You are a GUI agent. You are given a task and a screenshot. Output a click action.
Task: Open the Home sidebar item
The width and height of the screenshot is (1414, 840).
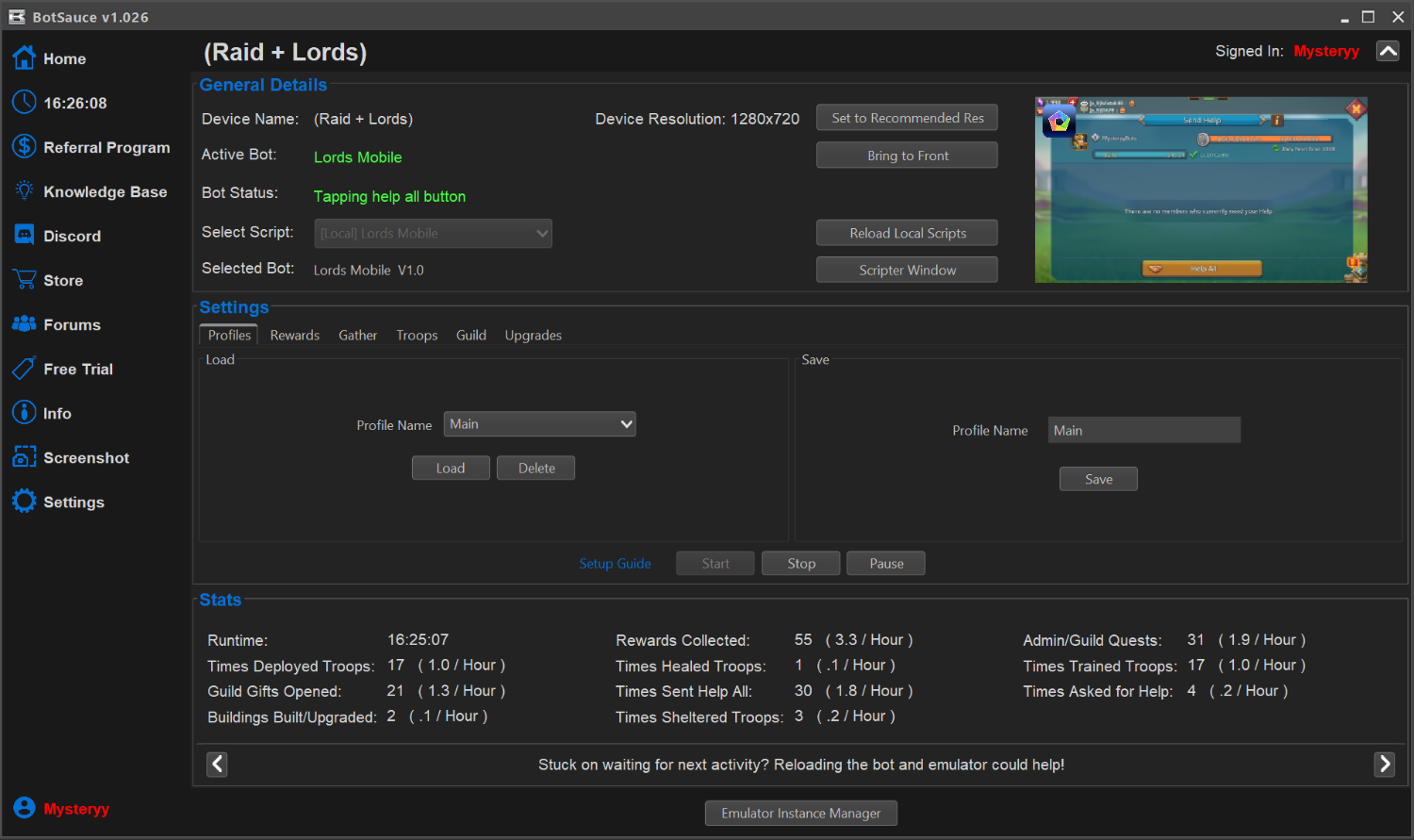pyautogui.click(x=64, y=58)
